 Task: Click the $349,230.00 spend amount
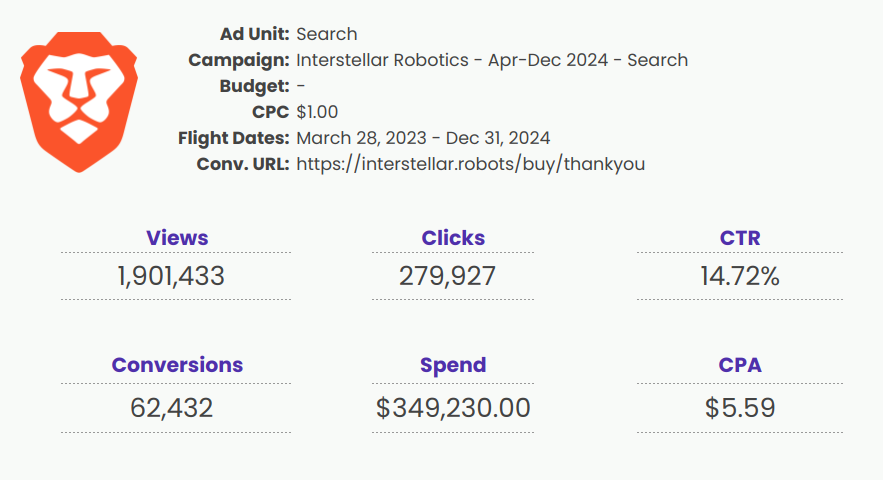tap(453, 408)
